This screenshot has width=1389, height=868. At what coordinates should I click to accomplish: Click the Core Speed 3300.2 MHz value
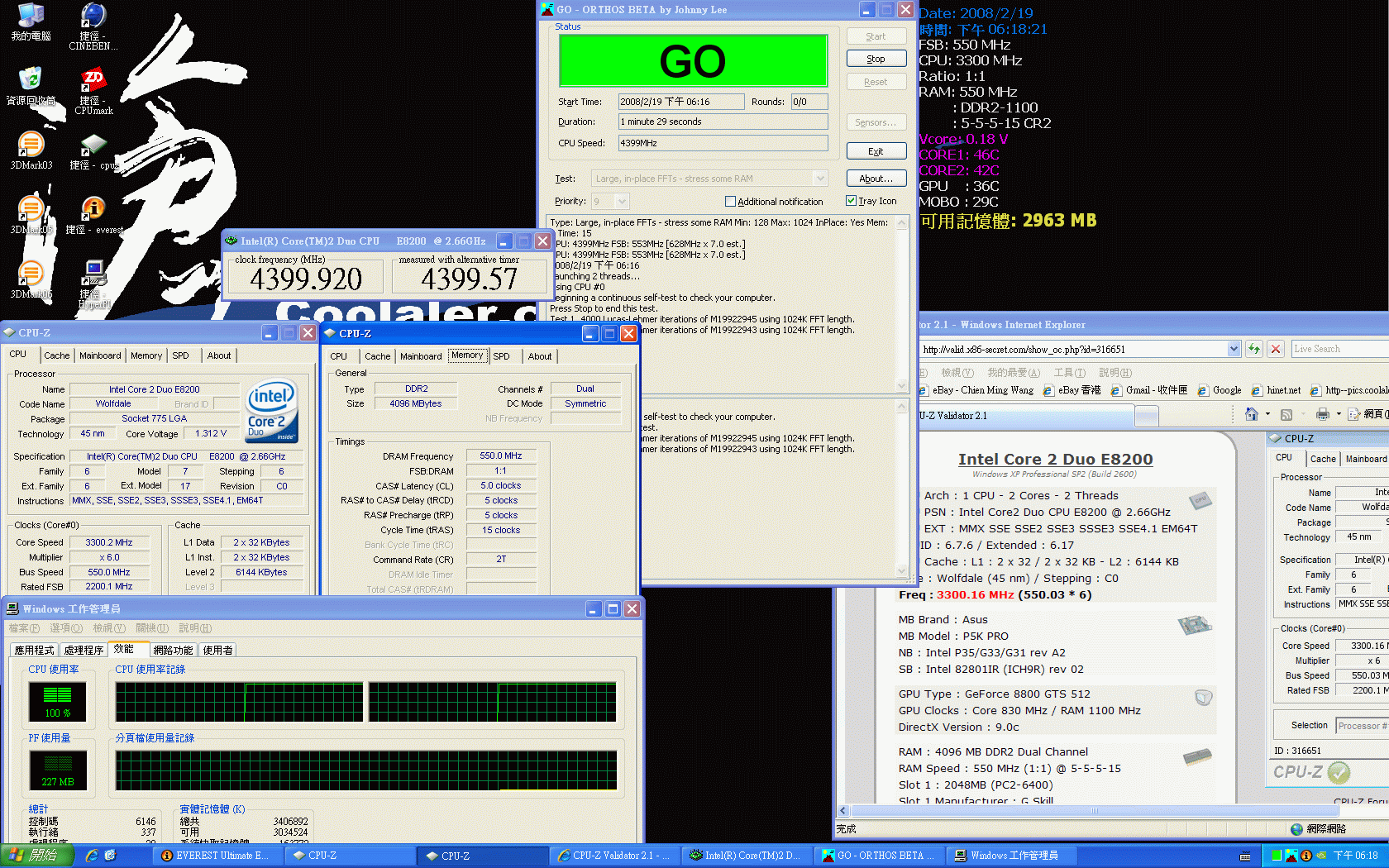(109, 542)
